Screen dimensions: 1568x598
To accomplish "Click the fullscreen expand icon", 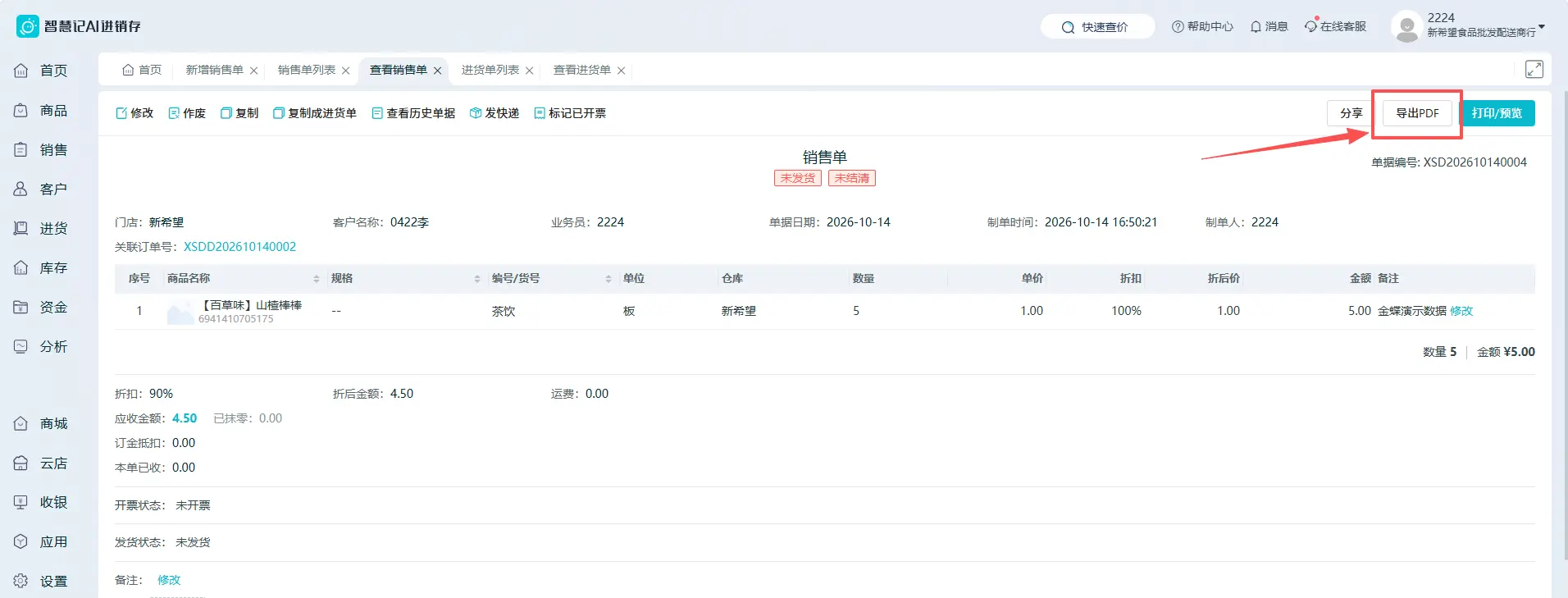I will 1534,70.
